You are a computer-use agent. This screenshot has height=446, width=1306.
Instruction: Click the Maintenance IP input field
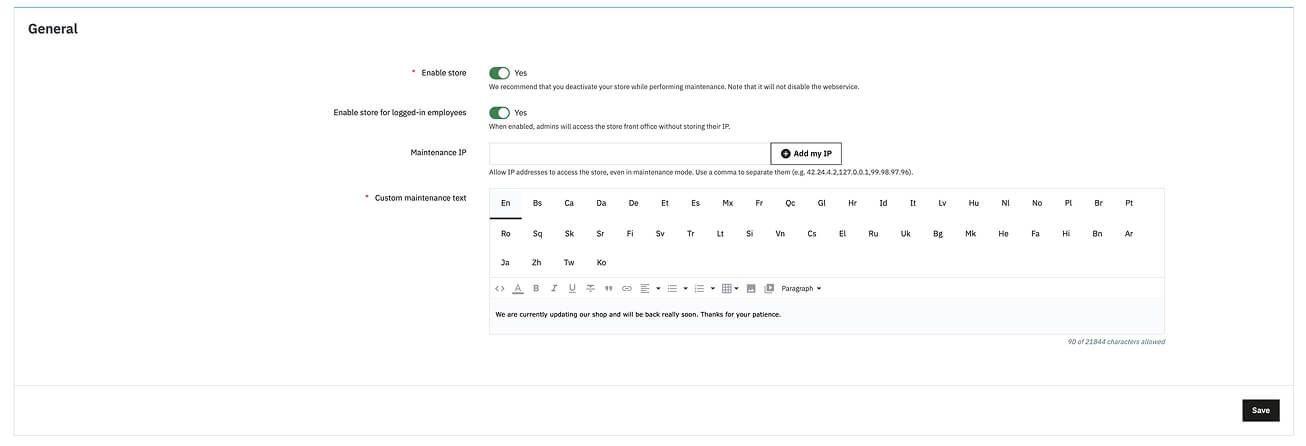(629, 154)
